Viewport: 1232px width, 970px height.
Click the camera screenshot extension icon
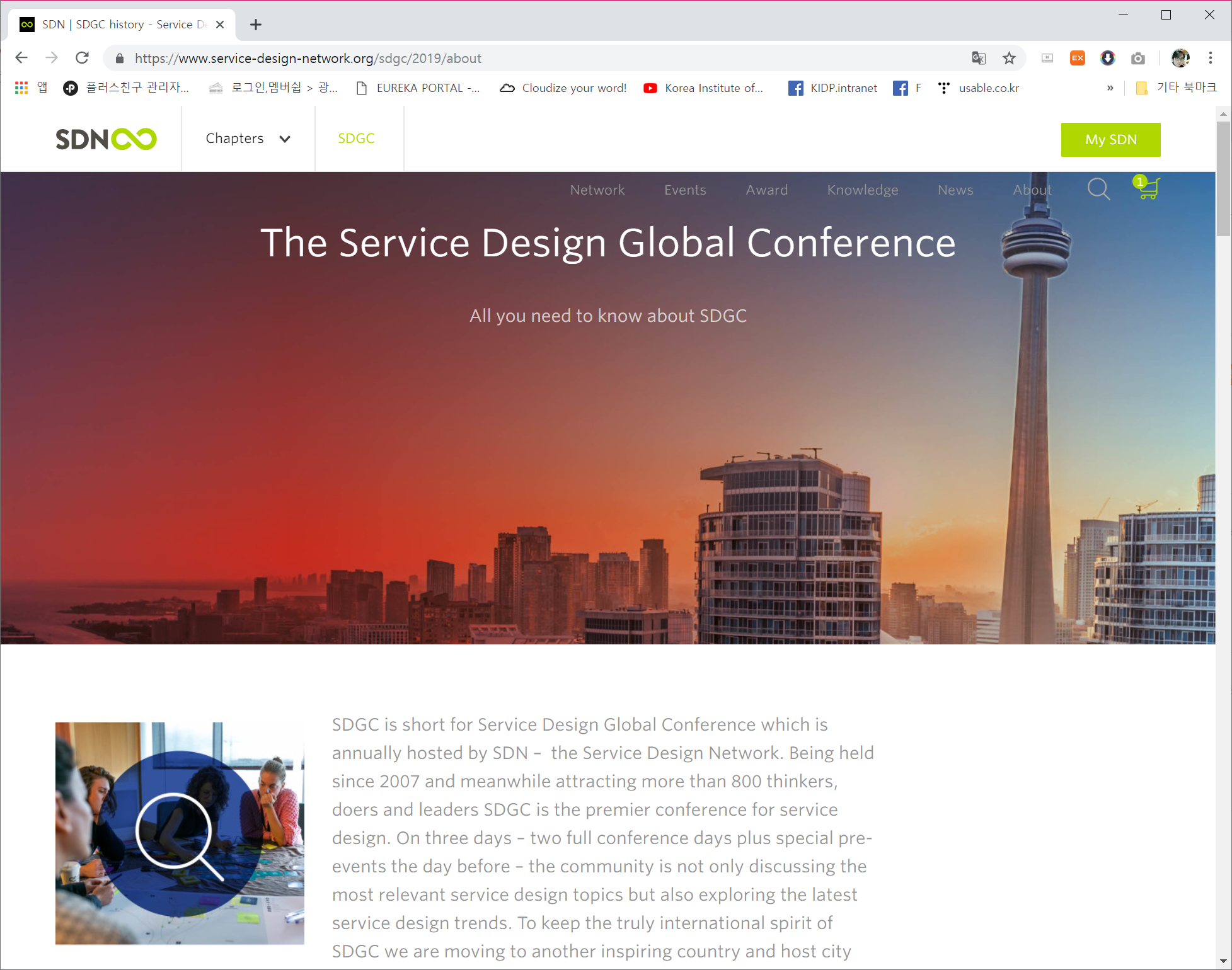coord(1137,59)
